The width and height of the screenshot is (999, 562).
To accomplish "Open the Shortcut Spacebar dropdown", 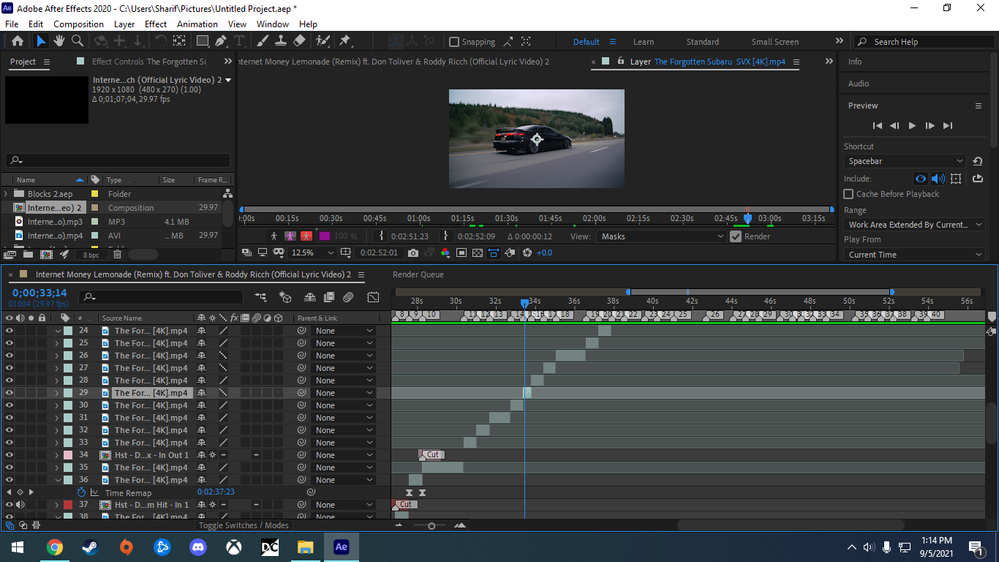I will (905, 161).
